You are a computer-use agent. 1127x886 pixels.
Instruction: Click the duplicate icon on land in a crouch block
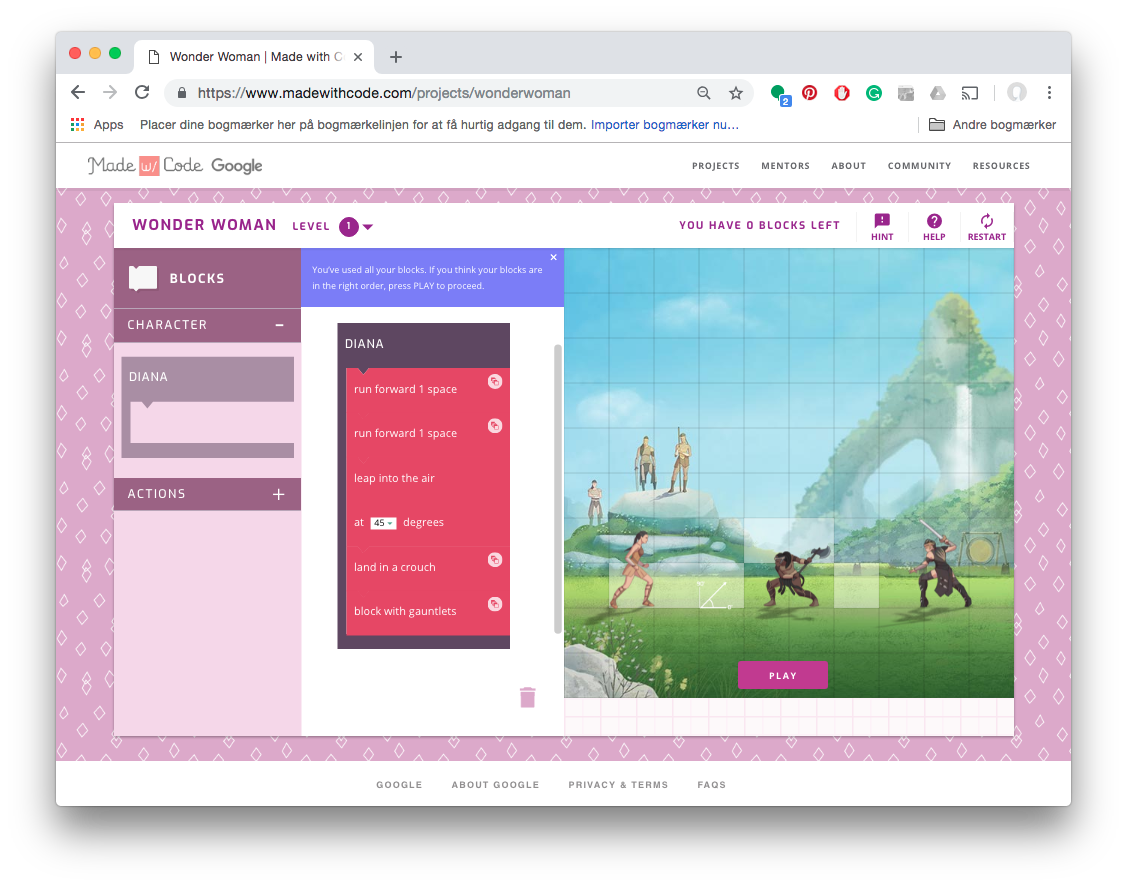(x=494, y=560)
